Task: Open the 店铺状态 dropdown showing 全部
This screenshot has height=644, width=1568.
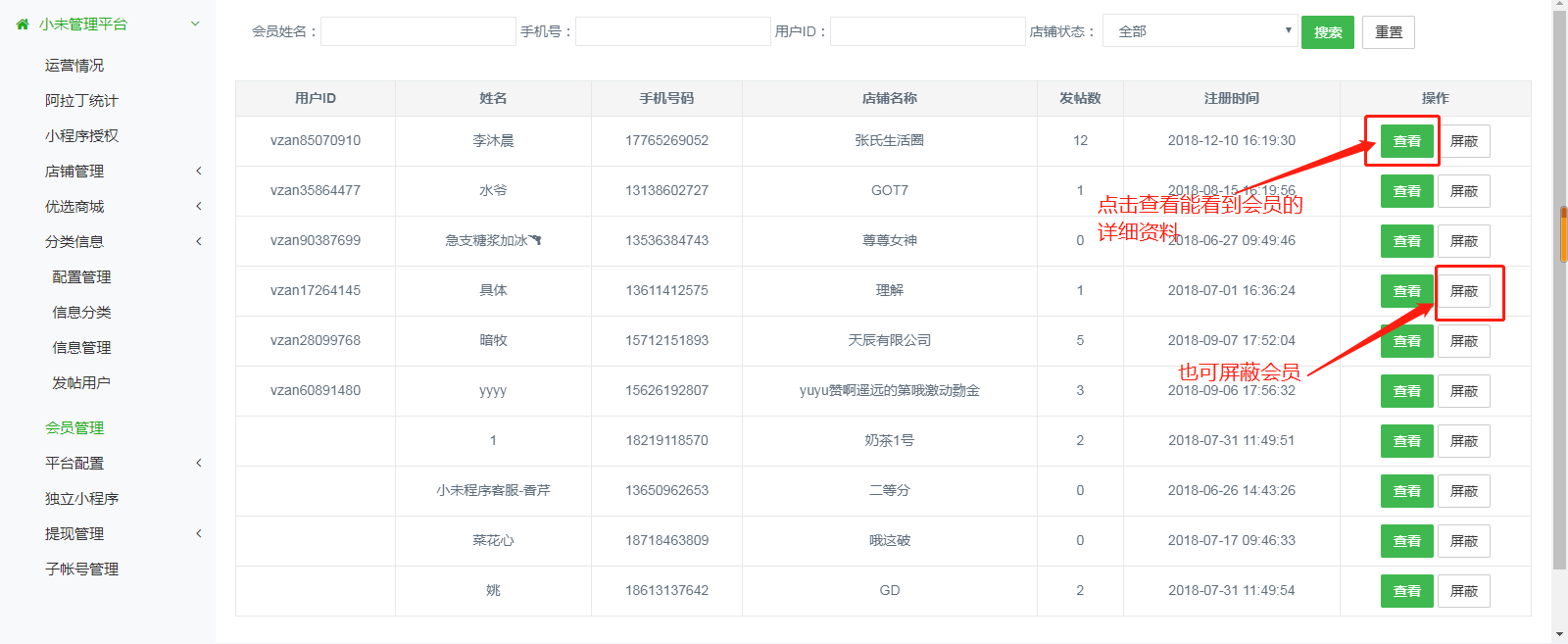Action: (1200, 31)
